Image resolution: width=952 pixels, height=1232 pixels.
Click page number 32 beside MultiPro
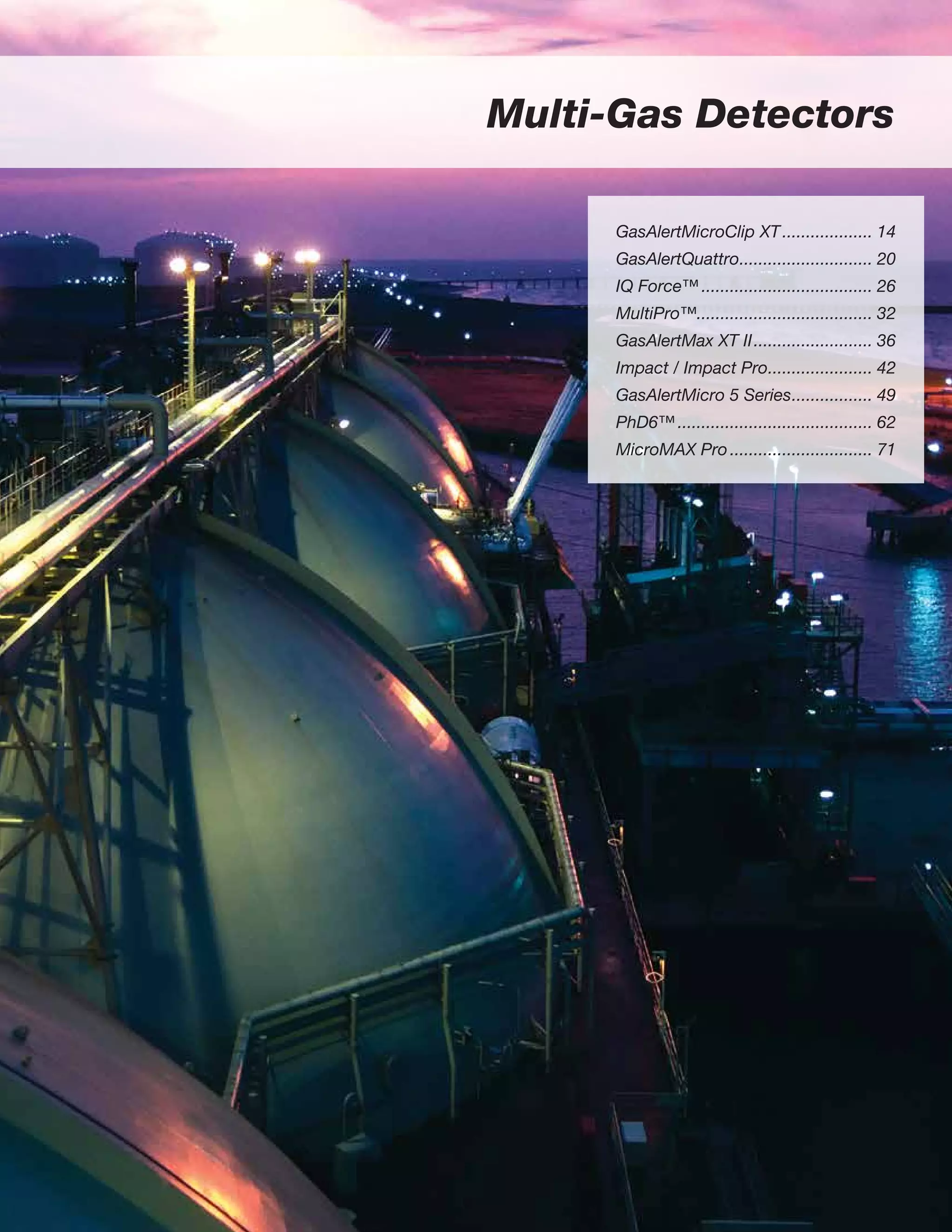click(886, 314)
